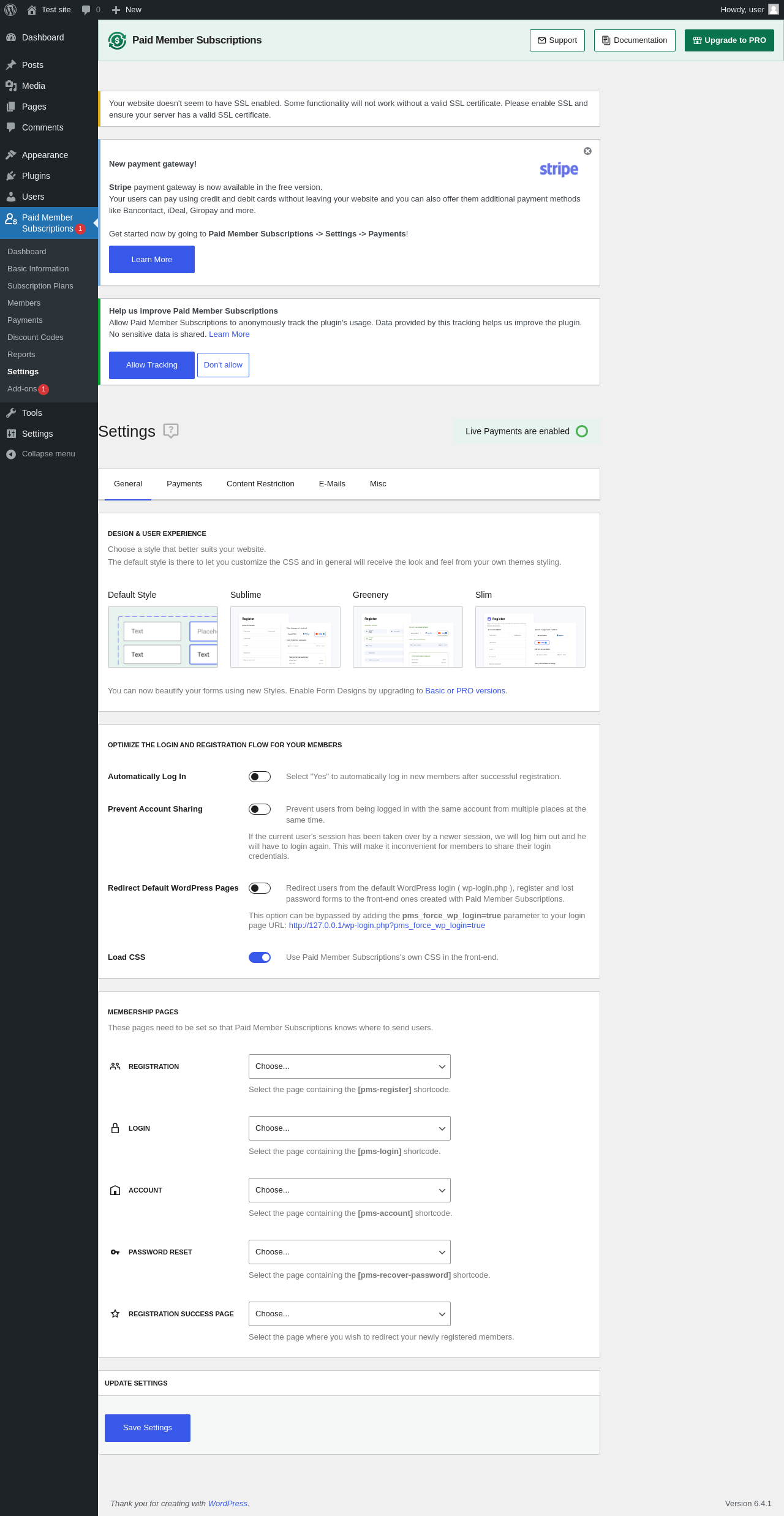Image resolution: width=784 pixels, height=1516 pixels.
Task: Switch to the General tab
Action: (128, 484)
